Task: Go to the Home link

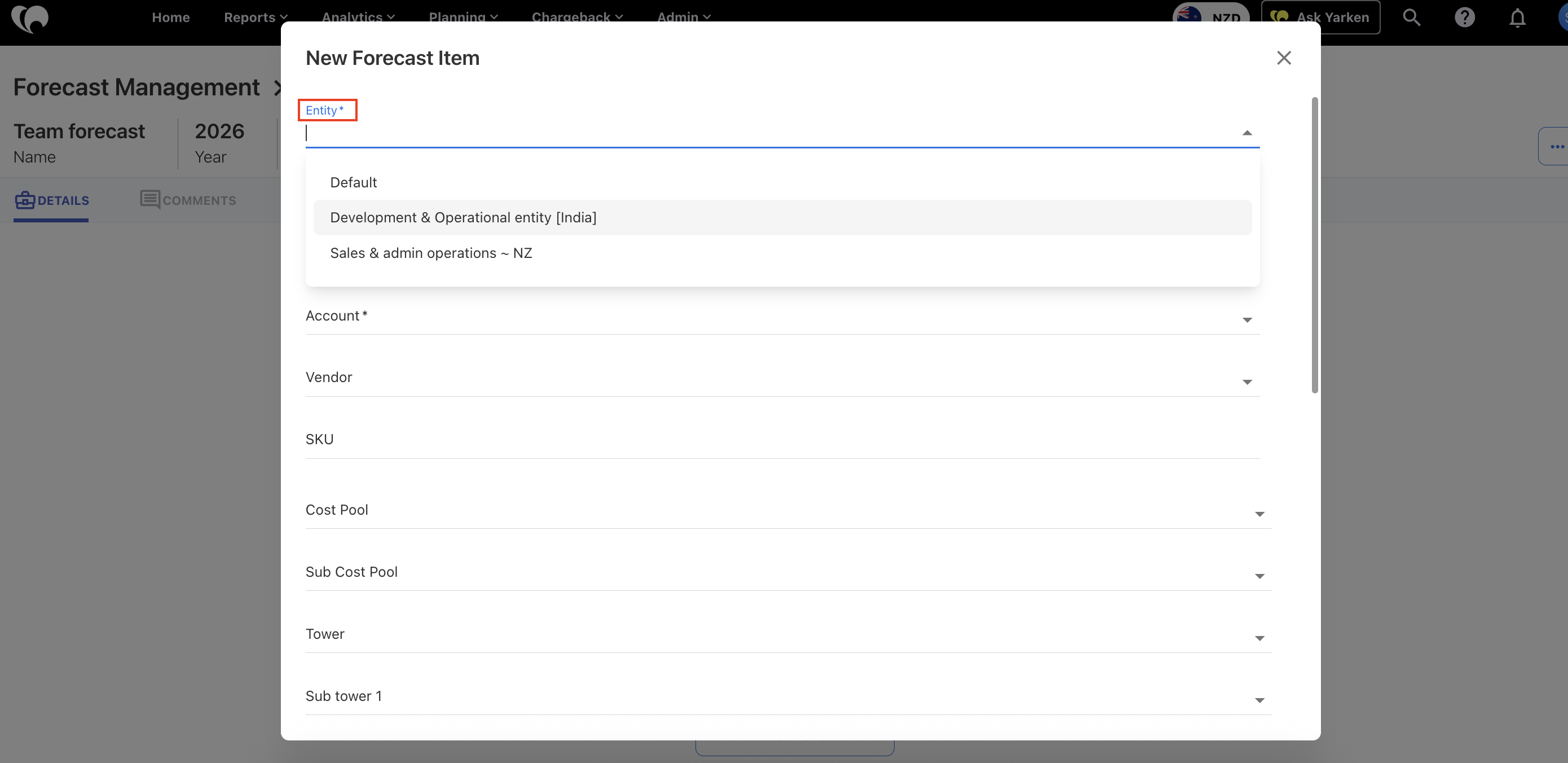Action: coord(170,17)
